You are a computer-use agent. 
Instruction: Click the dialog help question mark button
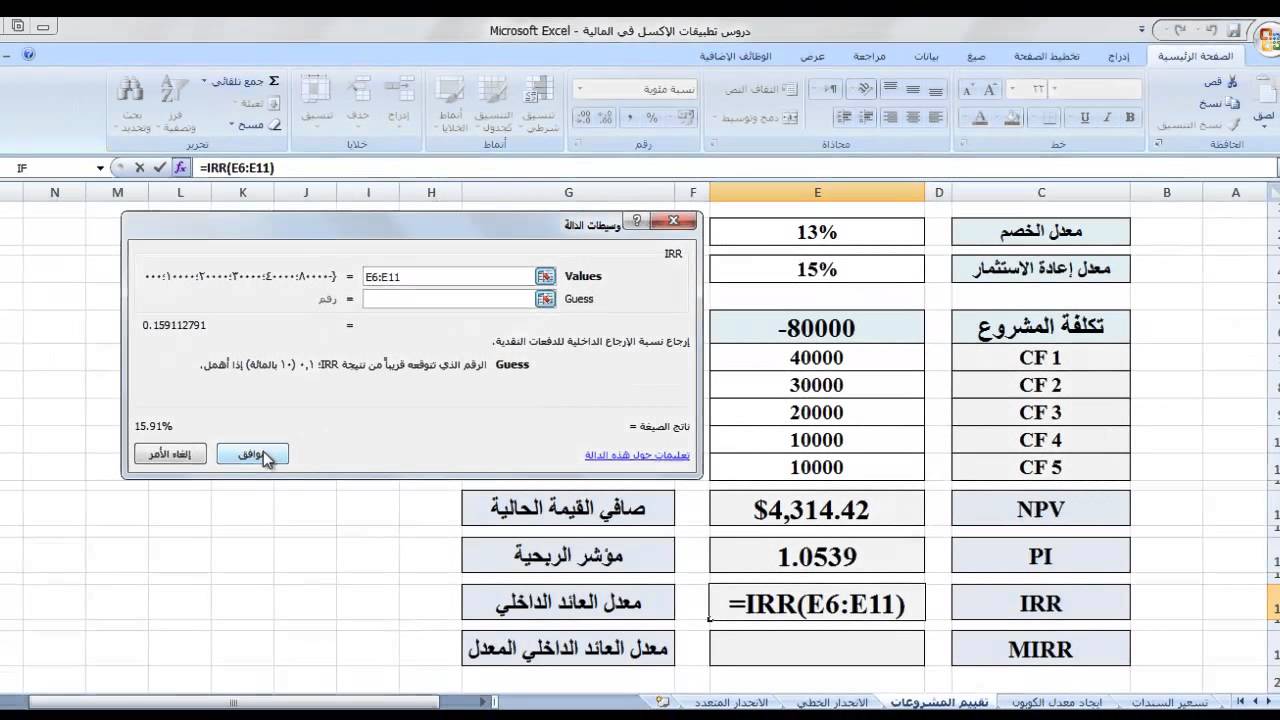click(635, 220)
